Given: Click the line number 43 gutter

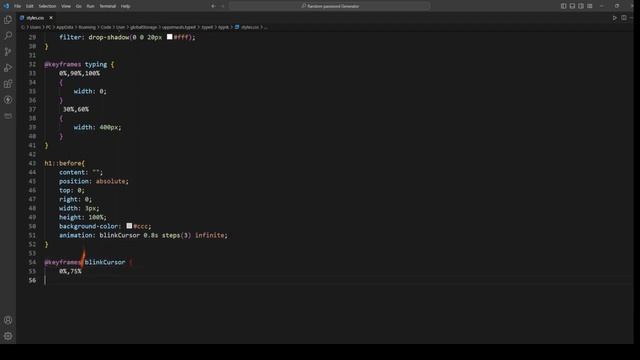Looking at the screenshot, I should click(x=32, y=163).
